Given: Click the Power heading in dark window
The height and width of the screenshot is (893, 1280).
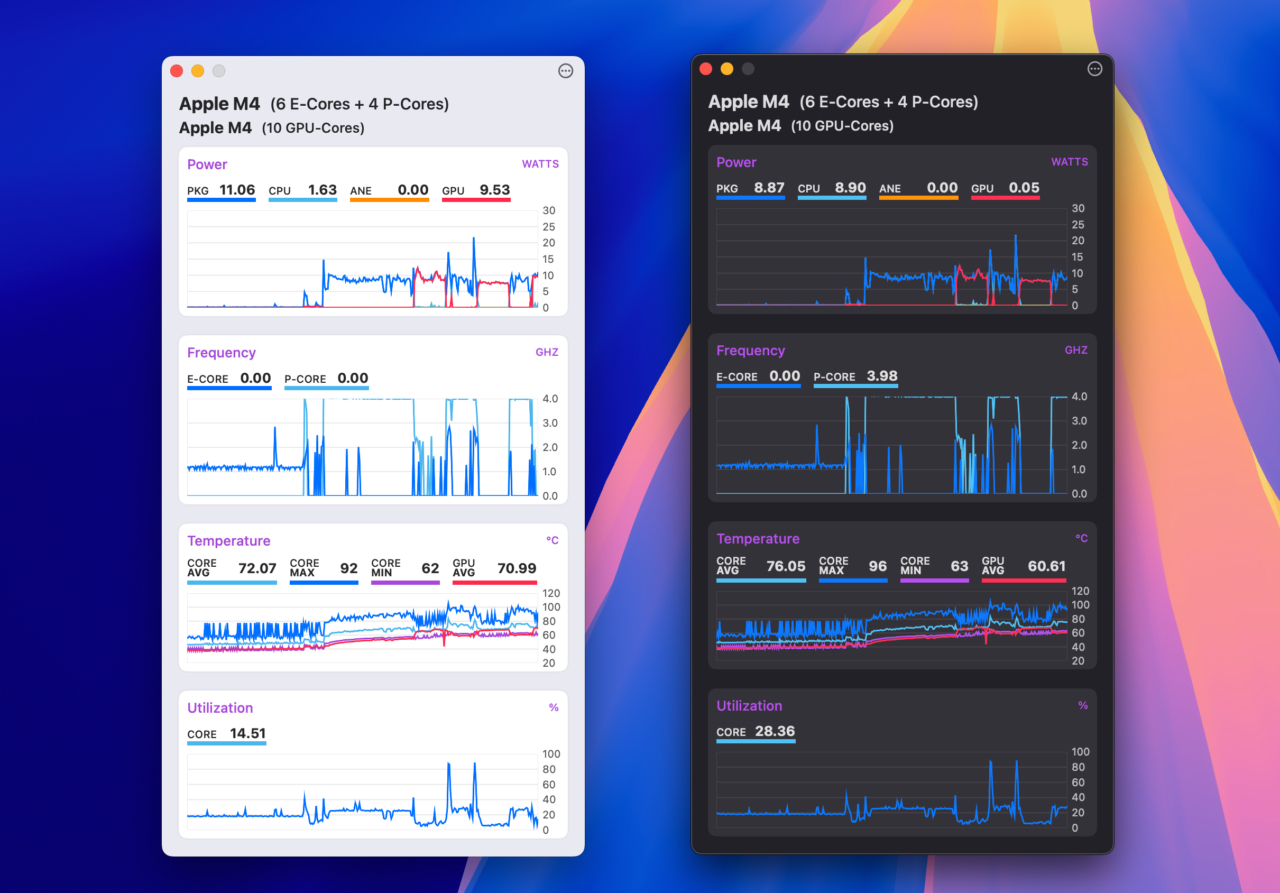Looking at the screenshot, I should 736,162.
